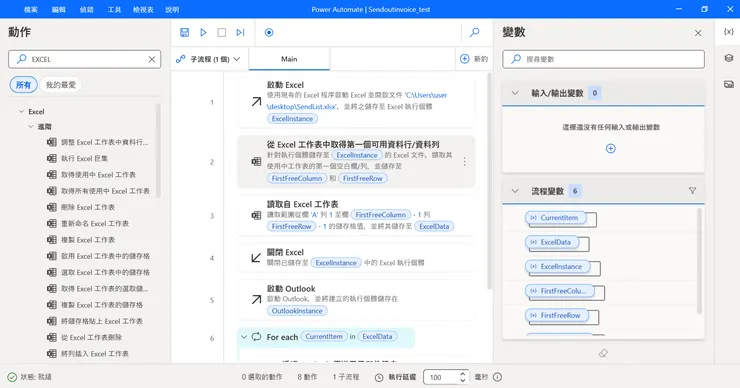Add a new input/output variable plus icon
The width and height of the screenshot is (740, 388).
point(611,149)
